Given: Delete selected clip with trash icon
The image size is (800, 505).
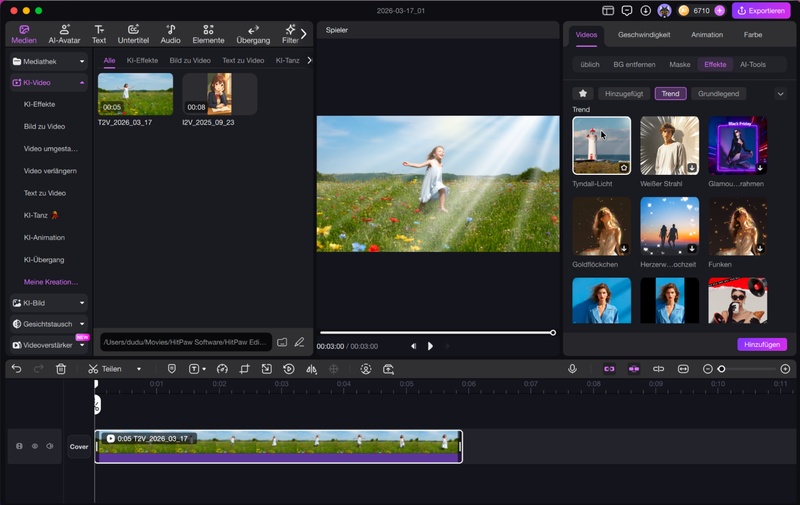Looking at the screenshot, I should click(61, 369).
